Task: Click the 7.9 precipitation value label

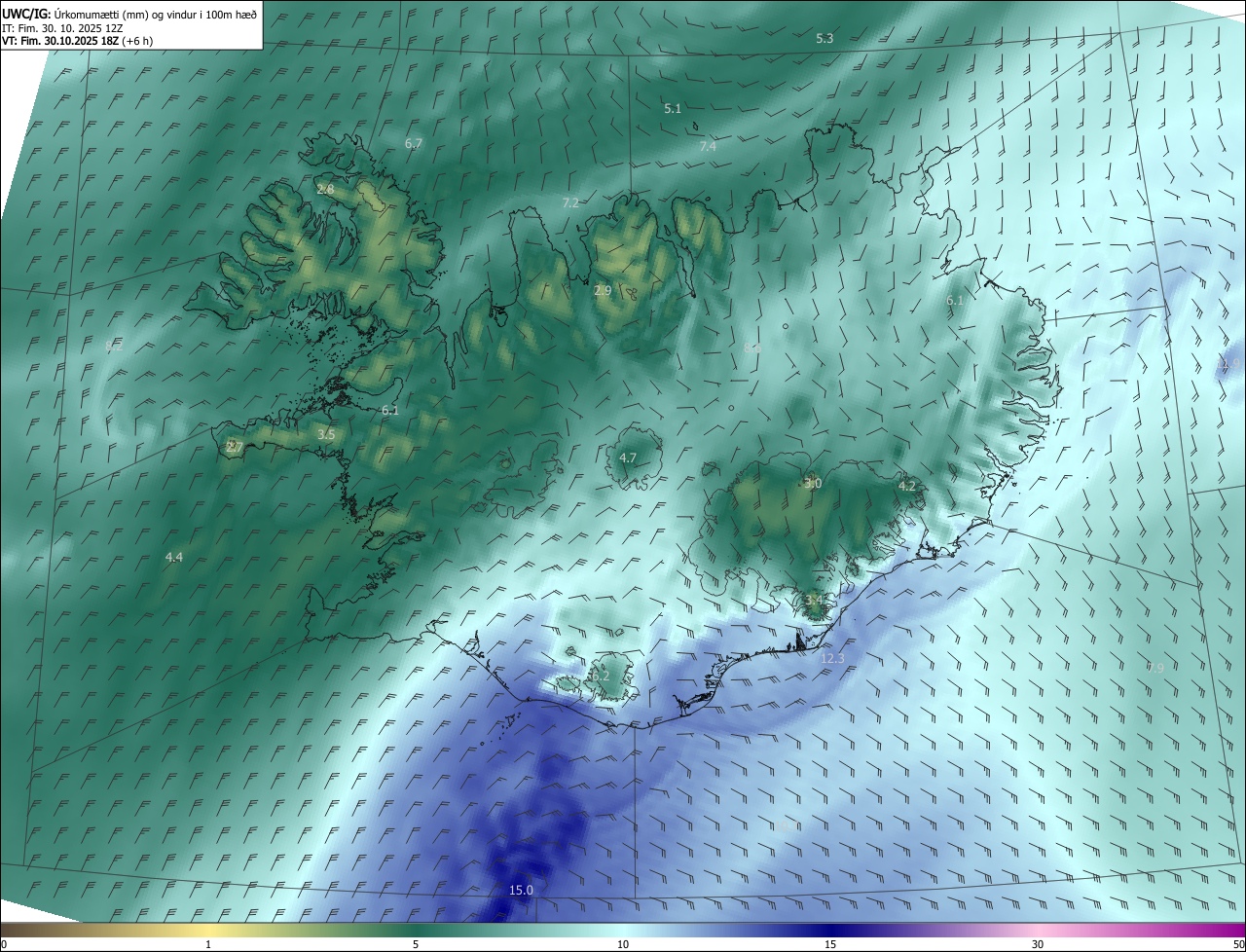Action: (x=1155, y=668)
